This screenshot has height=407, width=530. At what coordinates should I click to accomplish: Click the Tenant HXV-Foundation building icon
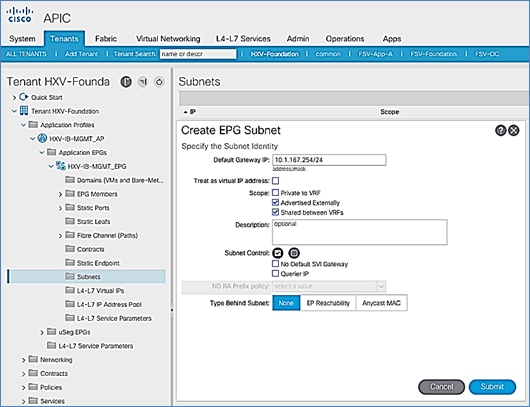[24, 111]
